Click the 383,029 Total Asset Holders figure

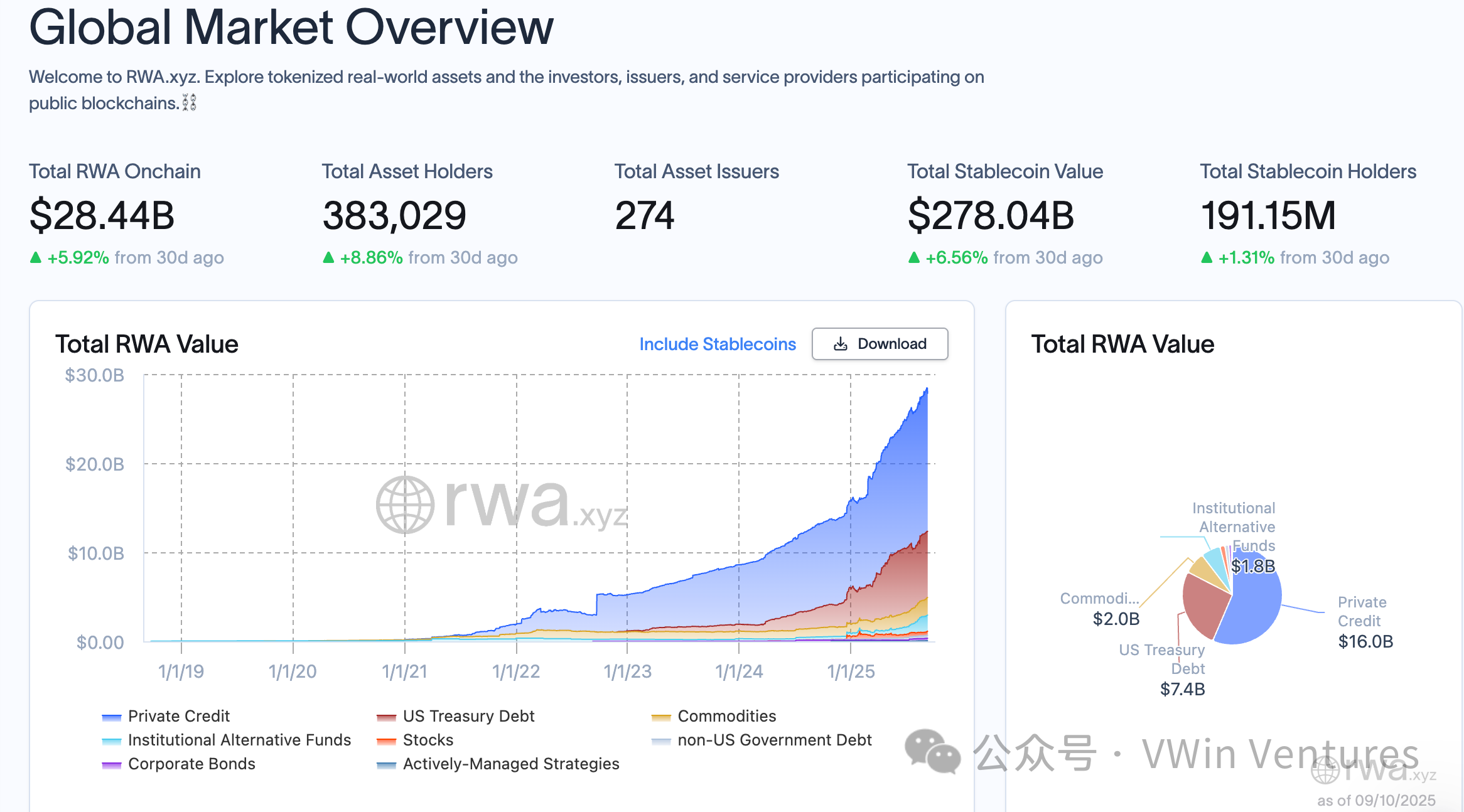394,215
